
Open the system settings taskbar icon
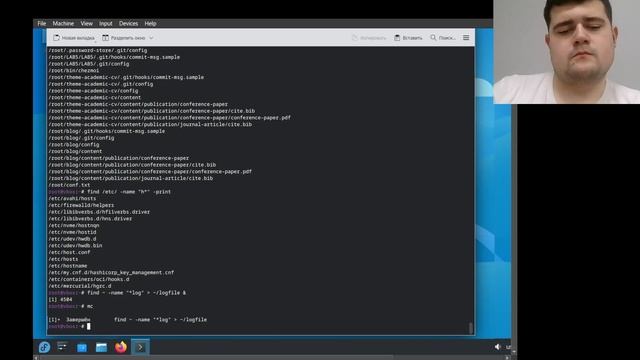(62, 347)
